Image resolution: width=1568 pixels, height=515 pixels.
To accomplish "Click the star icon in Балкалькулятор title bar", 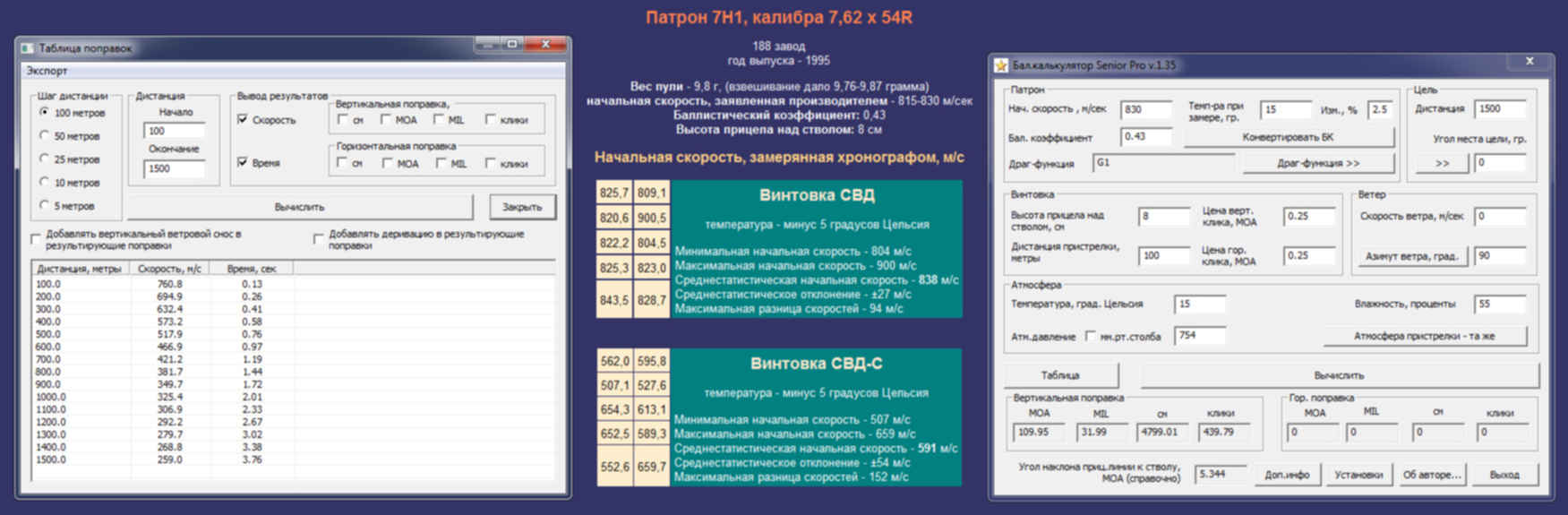I will (x=1001, y=65).
